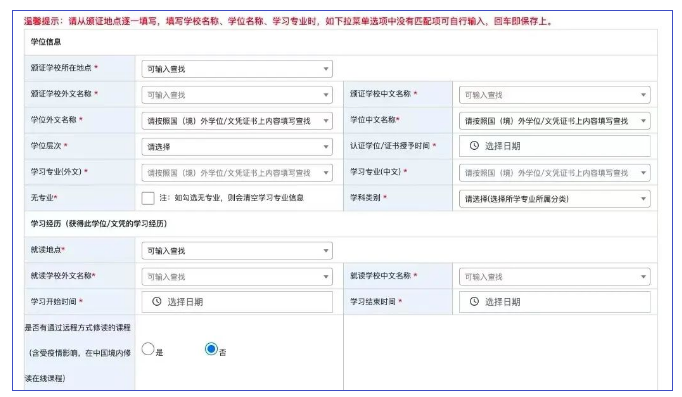682x397 pixels.
Task: Click the 学习开始时间 date field
Action: click(237, 302)
